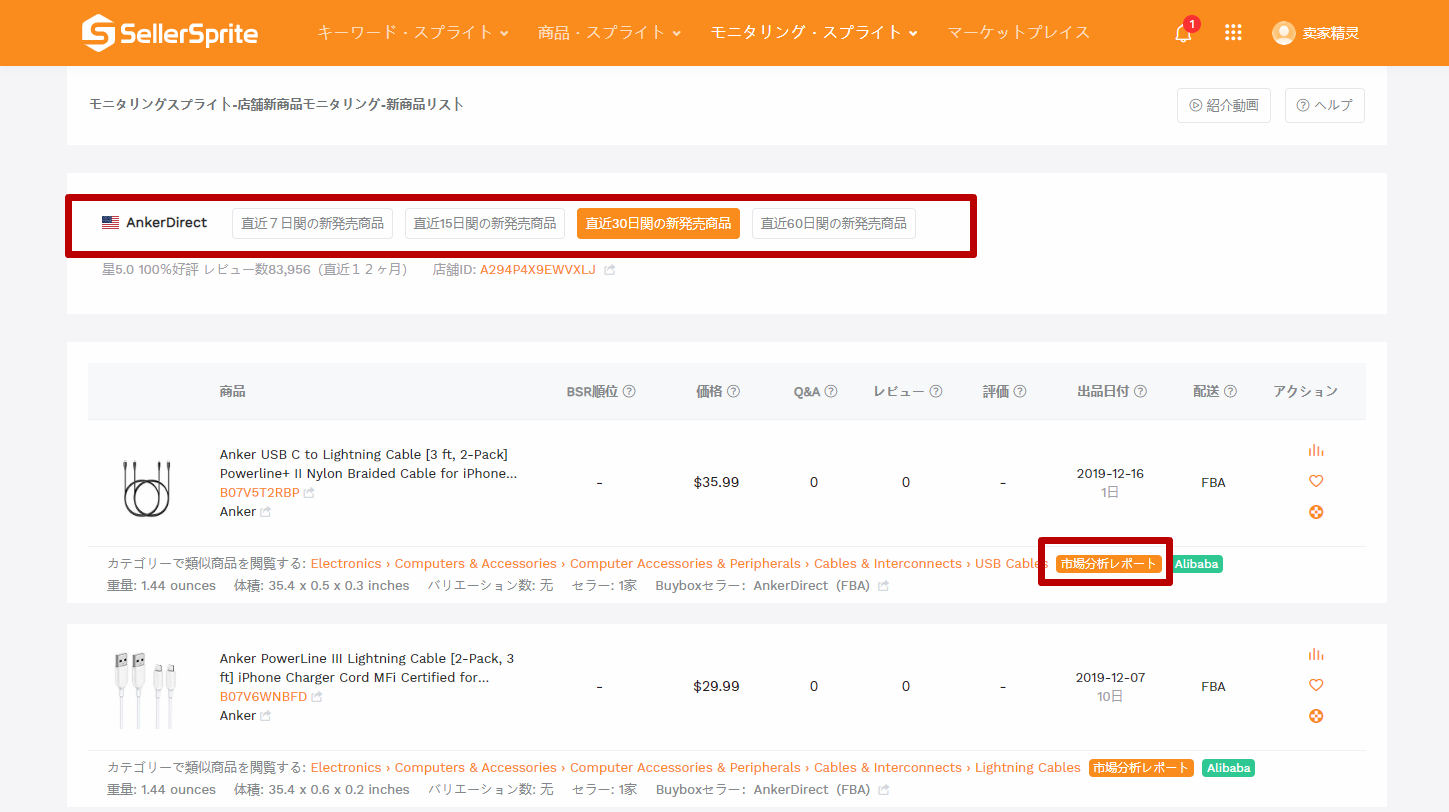Open link icon beside second Anker brand

[x=265, y=716]
